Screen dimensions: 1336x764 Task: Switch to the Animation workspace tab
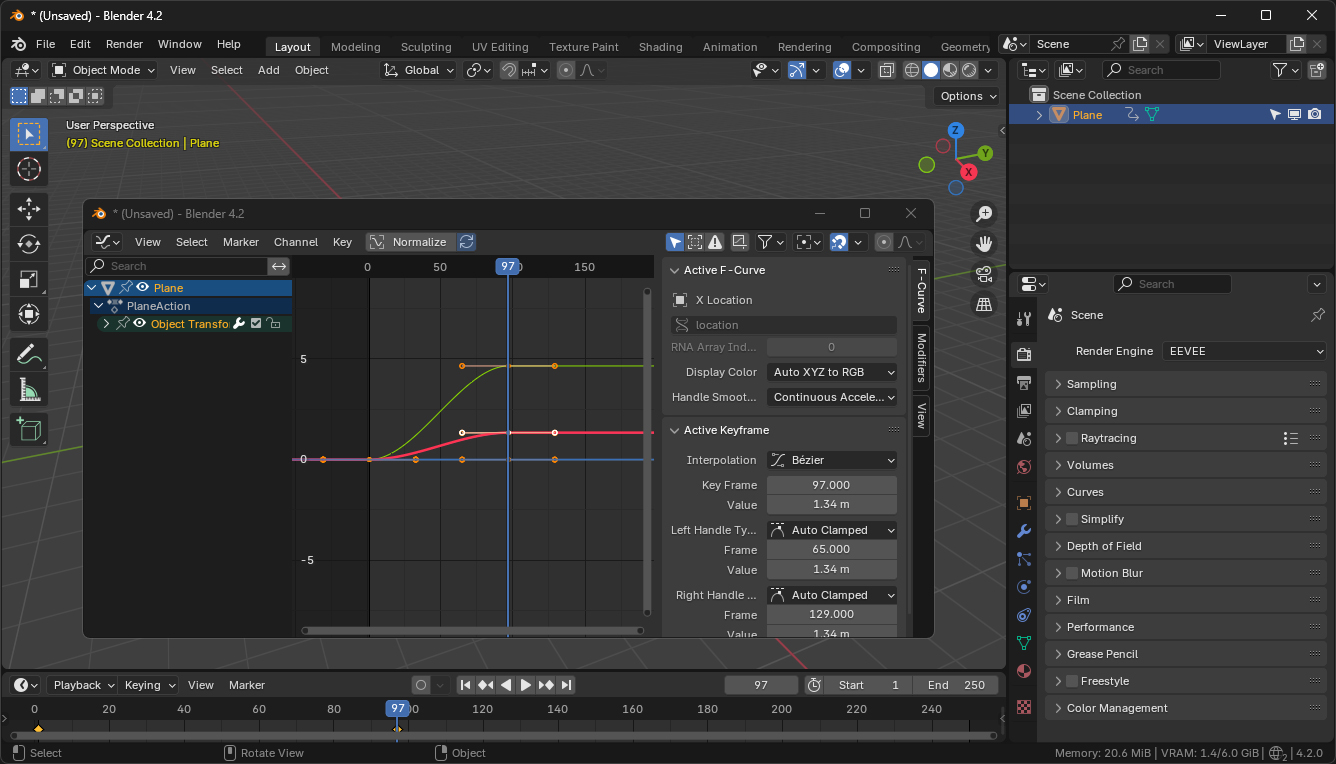(x=730, y=47)
